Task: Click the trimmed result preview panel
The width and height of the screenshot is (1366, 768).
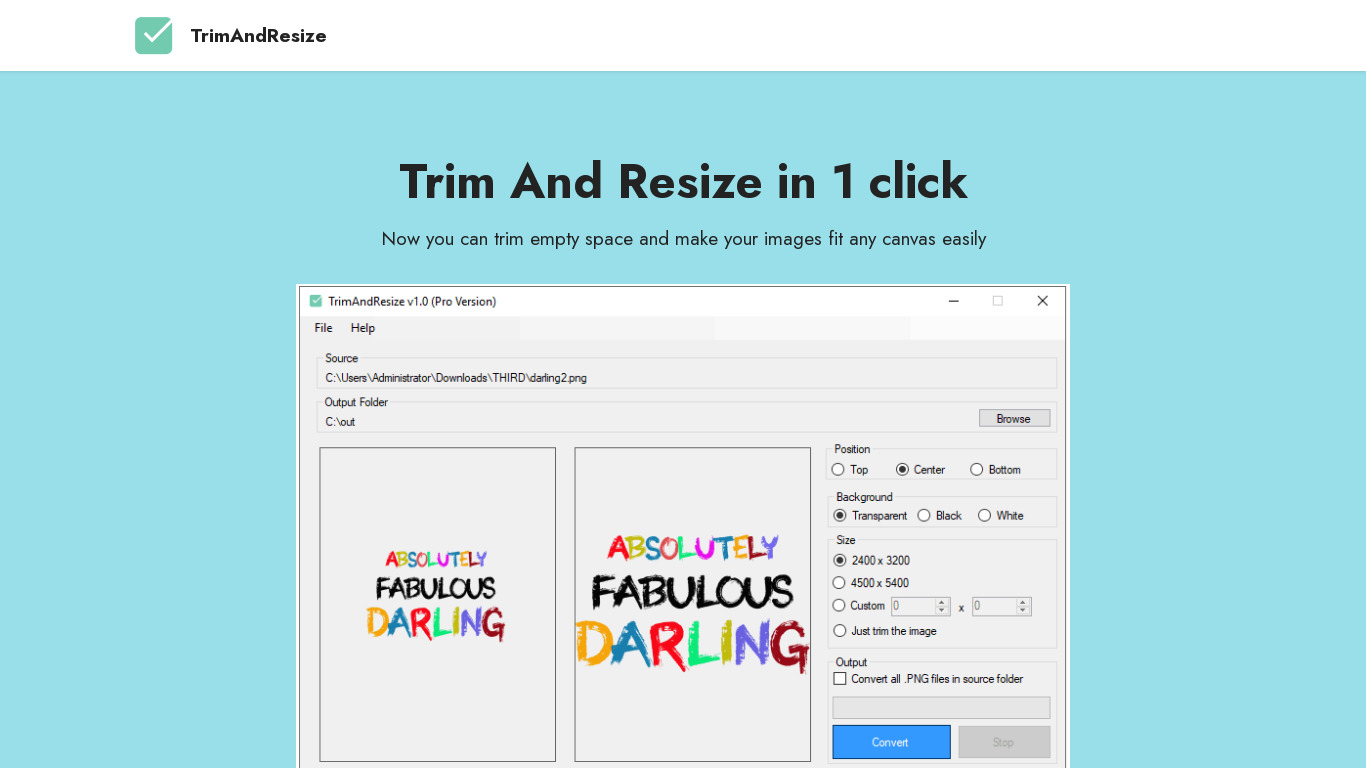Action: (x=693, y=604)
